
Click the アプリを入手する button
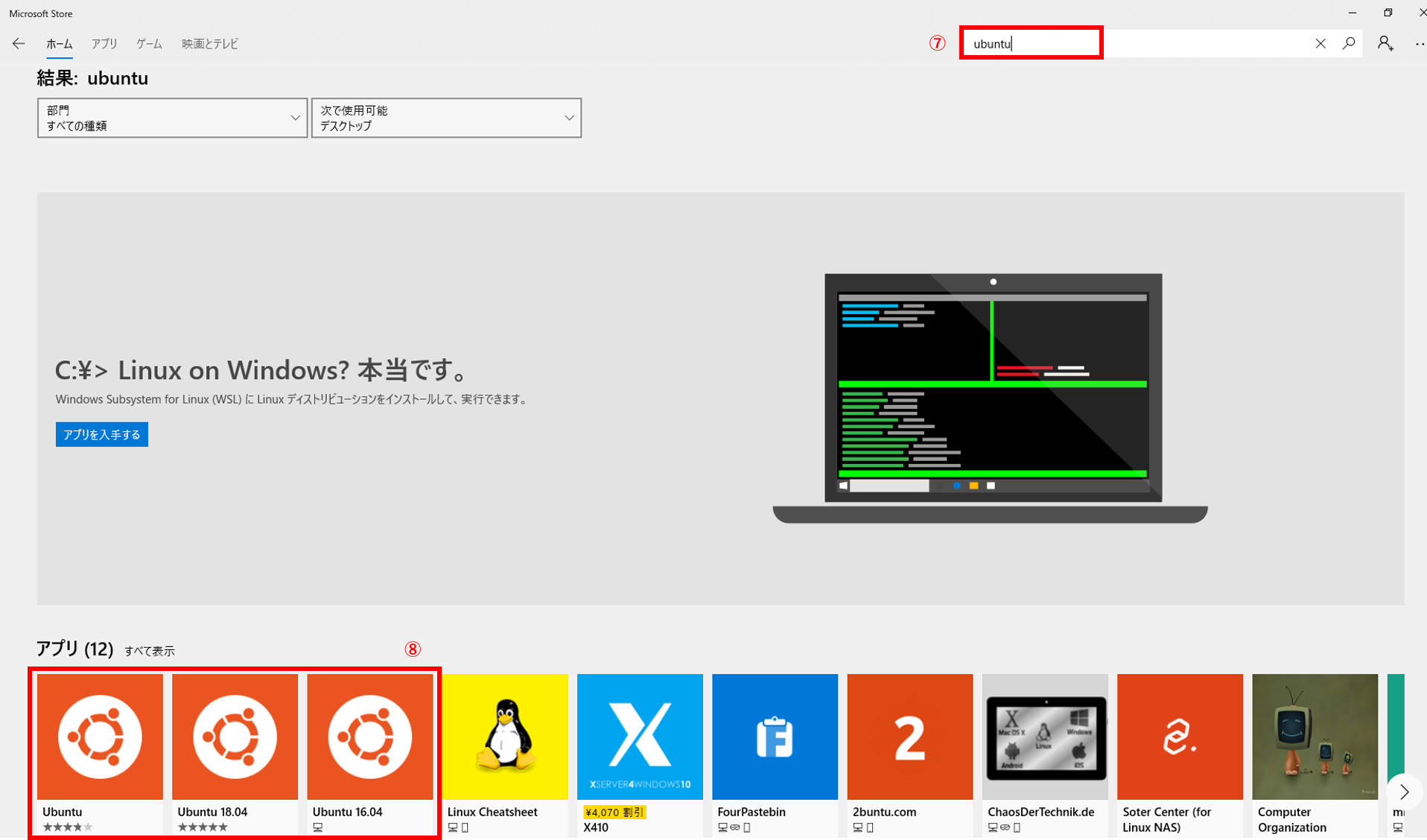pyautogui.click(x=101, y=434)
